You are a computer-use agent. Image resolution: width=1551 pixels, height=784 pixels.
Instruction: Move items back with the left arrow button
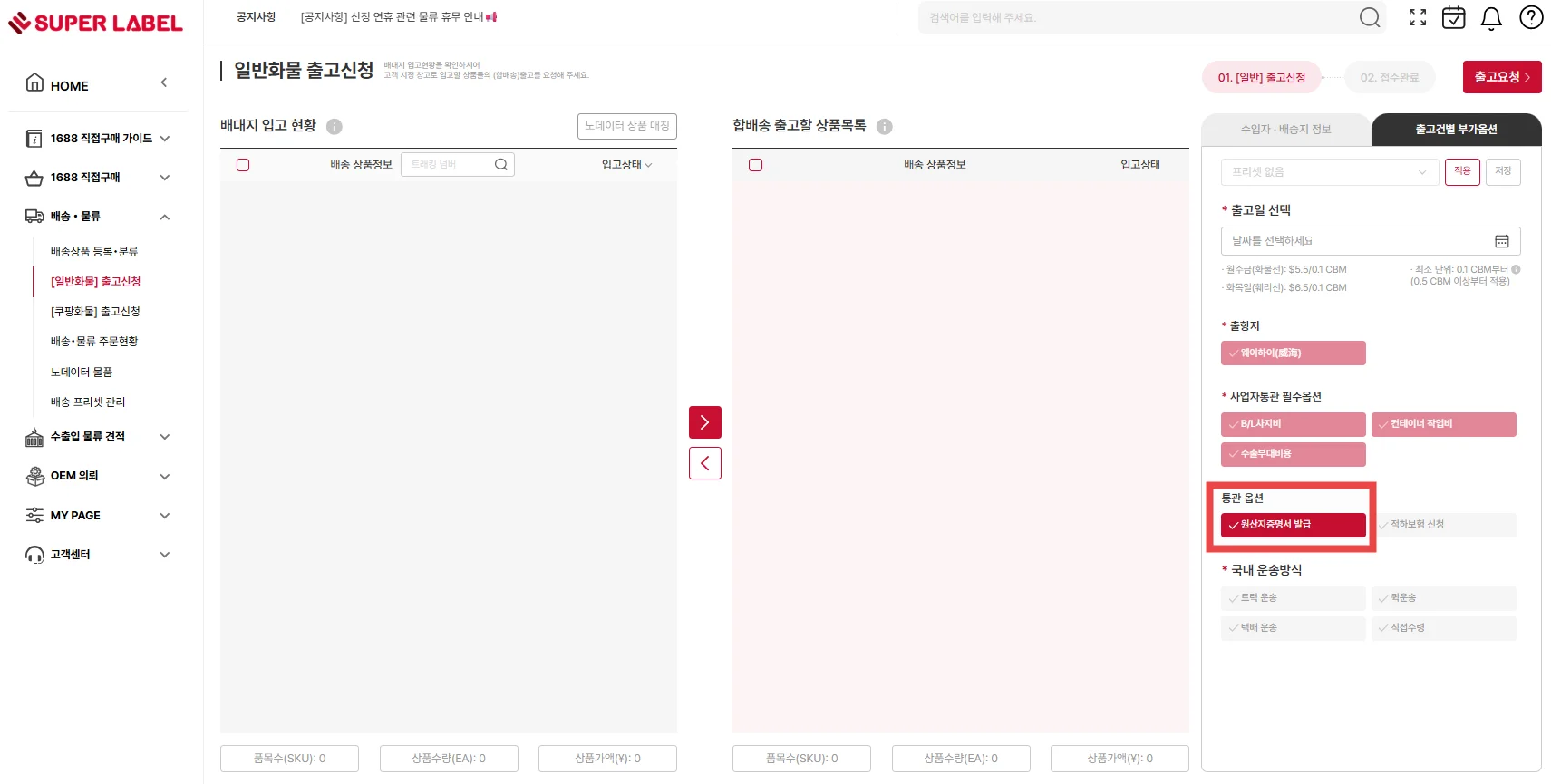(705, 463)
